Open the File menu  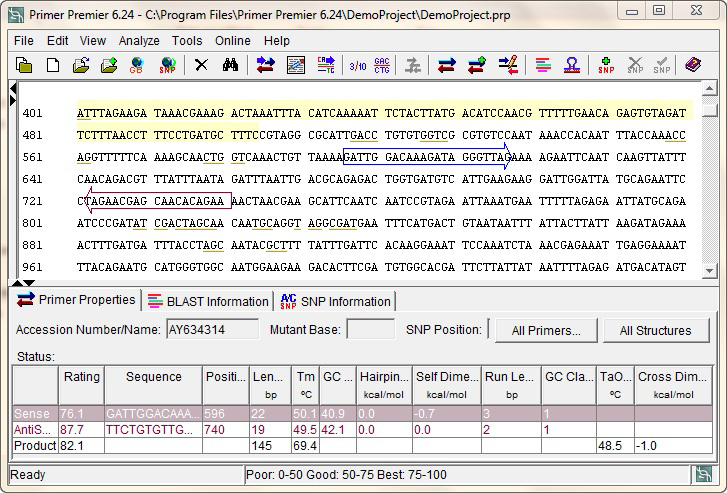point(24,41)
